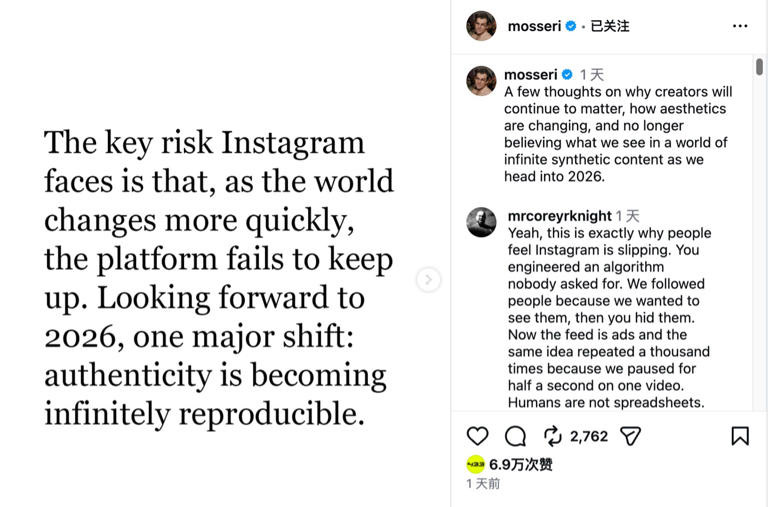
Task: Share post via paper plane icon
Action: [x=630, y=436]
